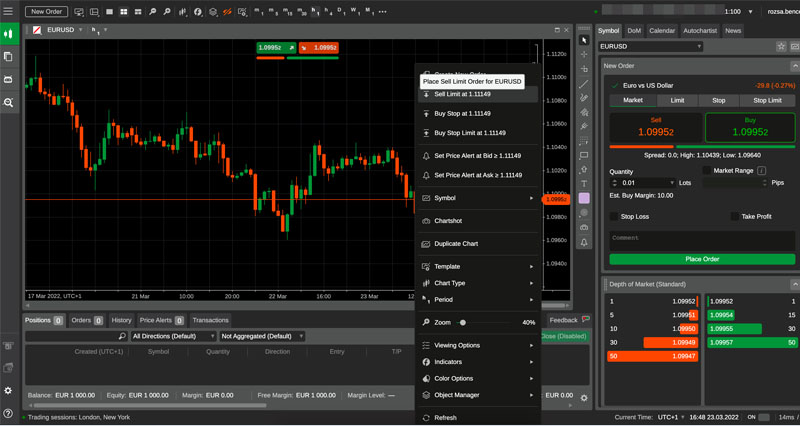Image resolution: width=800 pixels, height=426 pixels.
Task: Zoom out chart with toolbar magnifier
Action: [153, 11]
